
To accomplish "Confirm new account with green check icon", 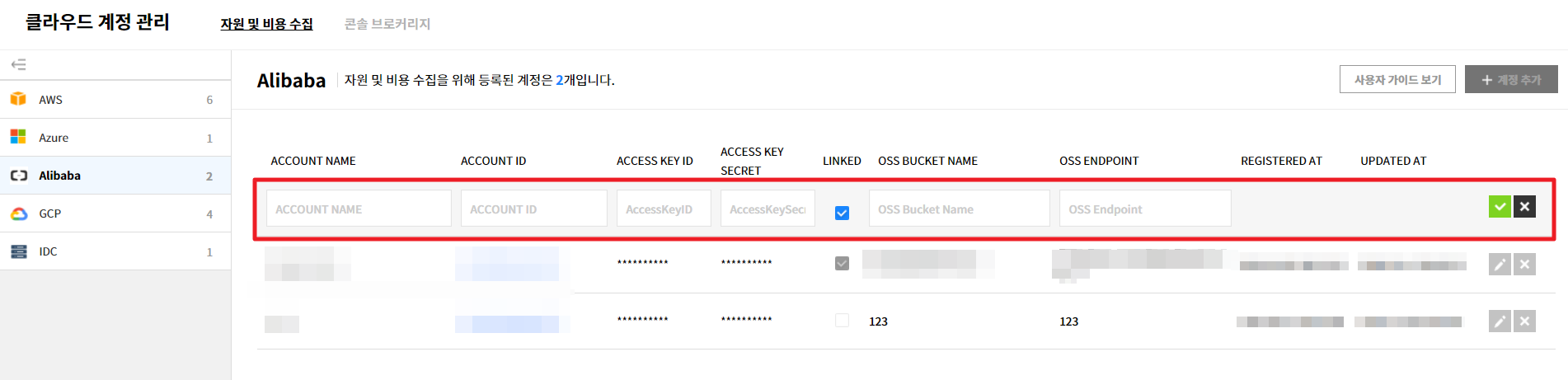I will pos(1500,207).
